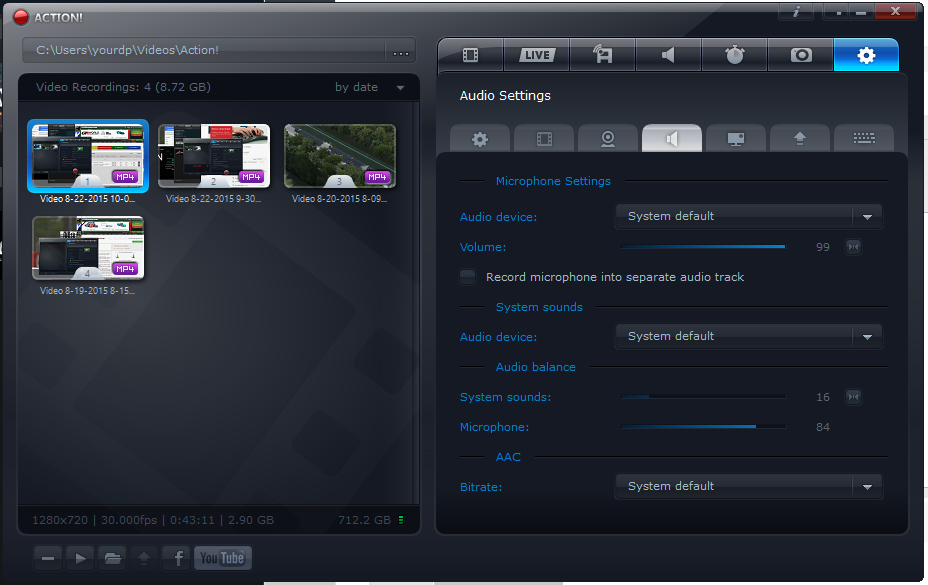Image resolution: width=928 pixels, height=585 pixels.
Task: Open System sounds audio device dropdown
Action: 749,336
